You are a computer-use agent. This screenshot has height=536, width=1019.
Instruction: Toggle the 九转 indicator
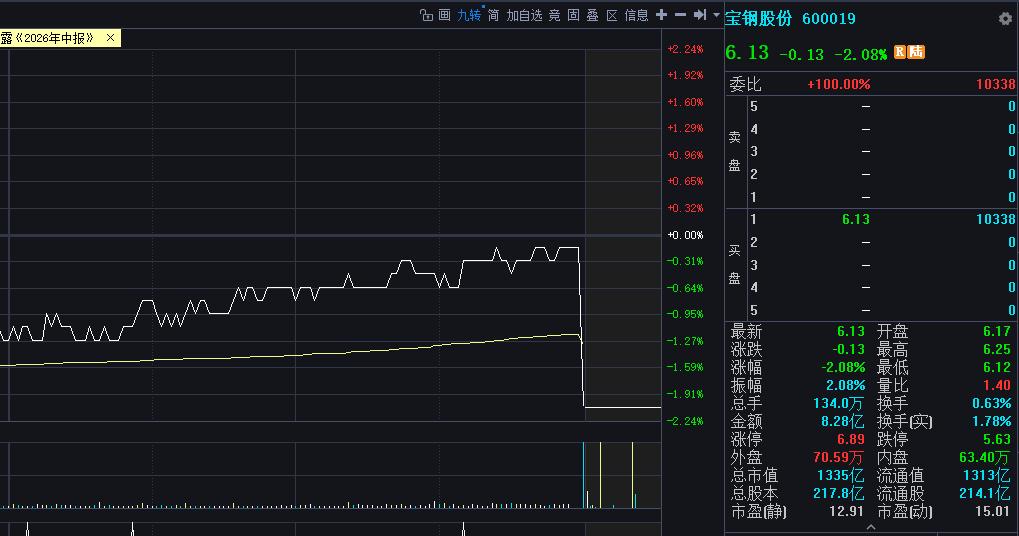click(469, 15)
